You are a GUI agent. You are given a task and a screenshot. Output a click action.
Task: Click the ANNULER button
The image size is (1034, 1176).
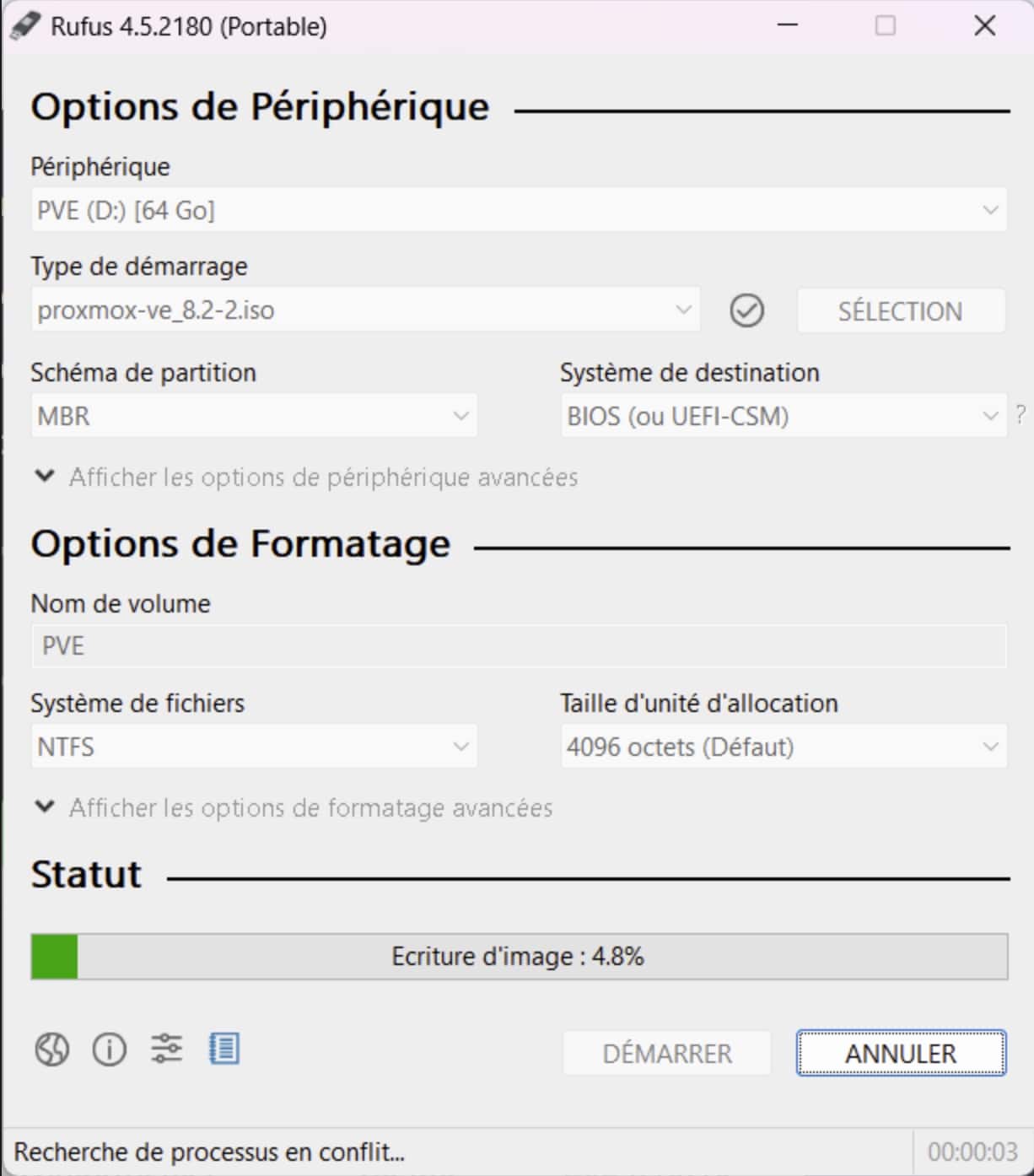point(901,1053)
